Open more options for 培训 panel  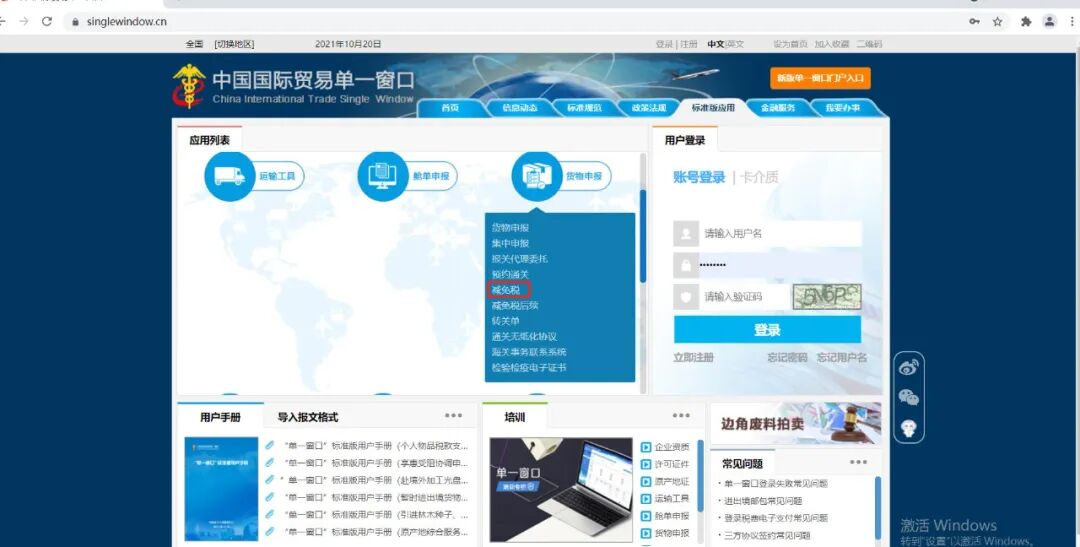pyautogui.click(x=681, y=415)
